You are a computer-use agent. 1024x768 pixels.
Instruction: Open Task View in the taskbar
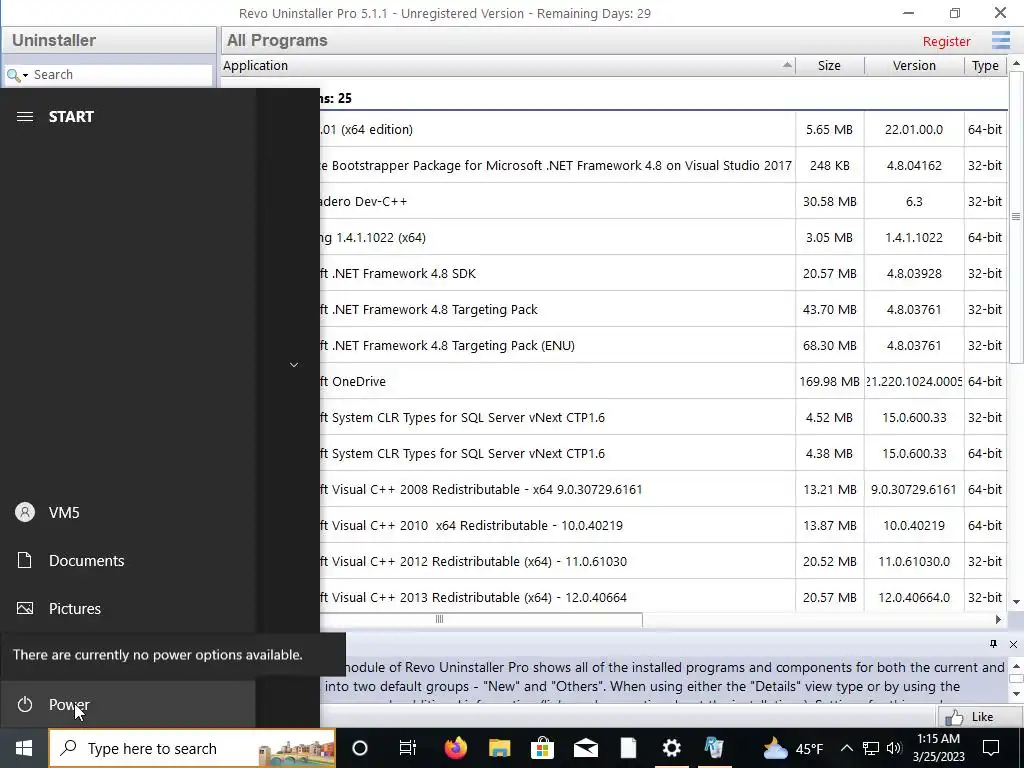pyautogui.click(x=408, y=748)
